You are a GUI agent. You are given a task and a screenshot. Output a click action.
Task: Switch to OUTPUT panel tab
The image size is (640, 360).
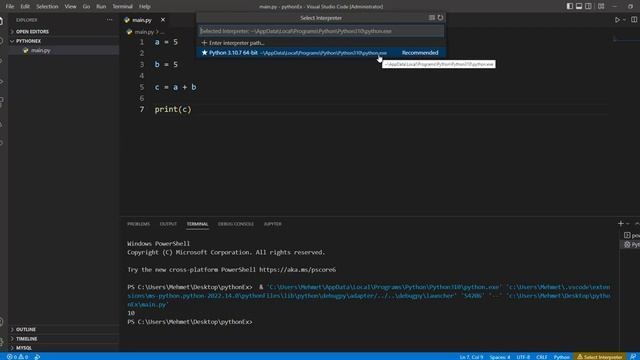pyautogui.click(x=168, y=224)
